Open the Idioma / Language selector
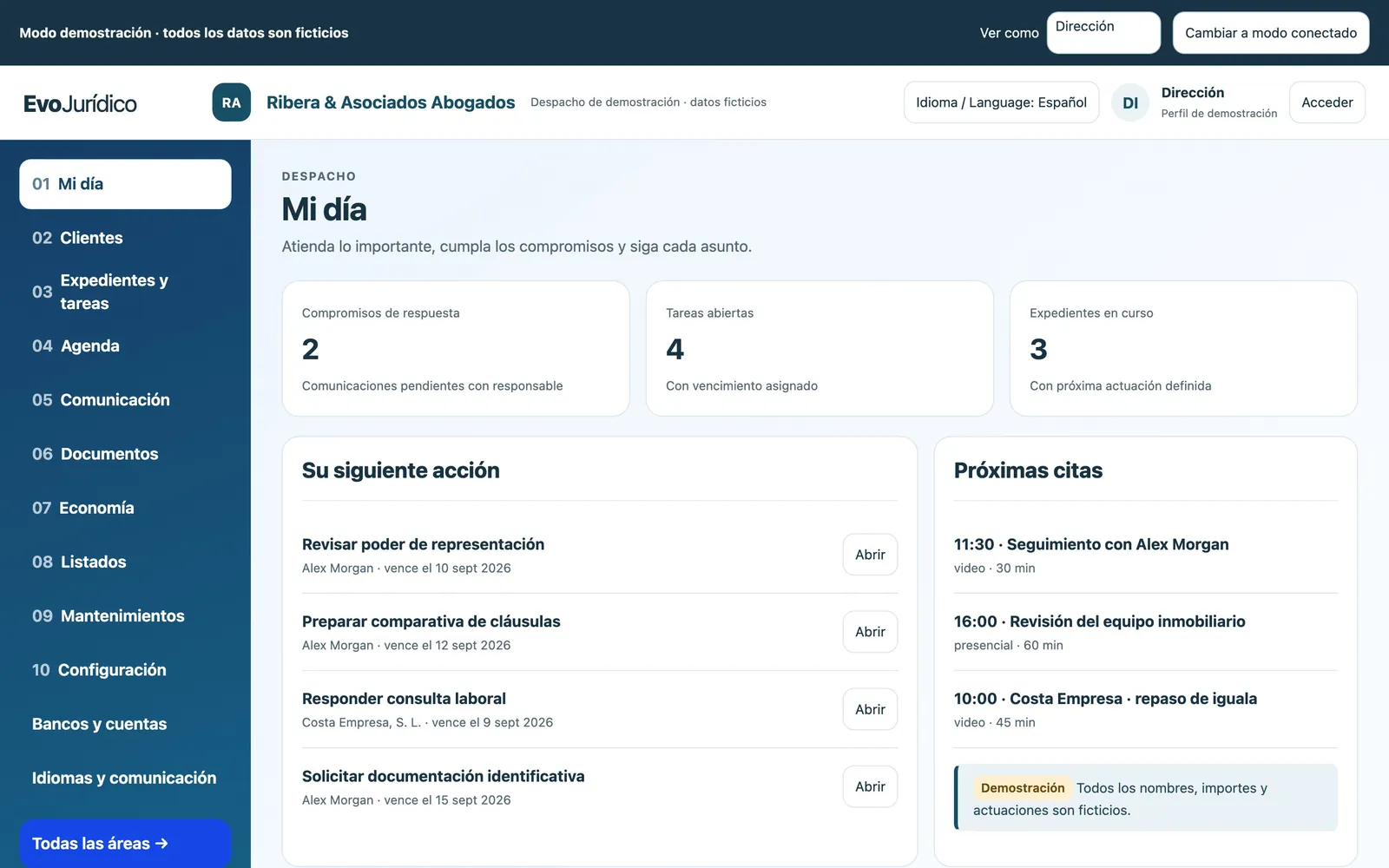The height and width of the screenshot is (868, 1389). click(x=1001, y=102)
